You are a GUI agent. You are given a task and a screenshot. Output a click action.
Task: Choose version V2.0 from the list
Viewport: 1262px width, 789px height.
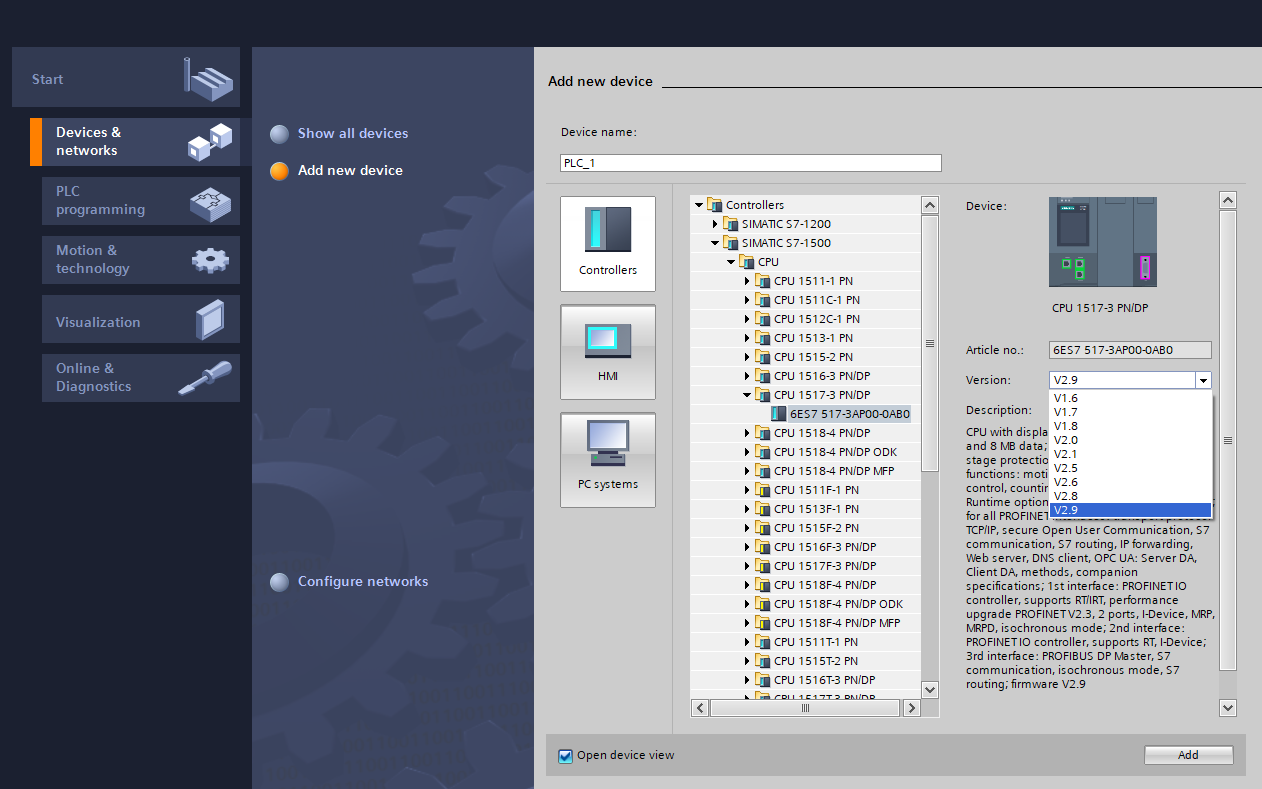coord(1130,440)
